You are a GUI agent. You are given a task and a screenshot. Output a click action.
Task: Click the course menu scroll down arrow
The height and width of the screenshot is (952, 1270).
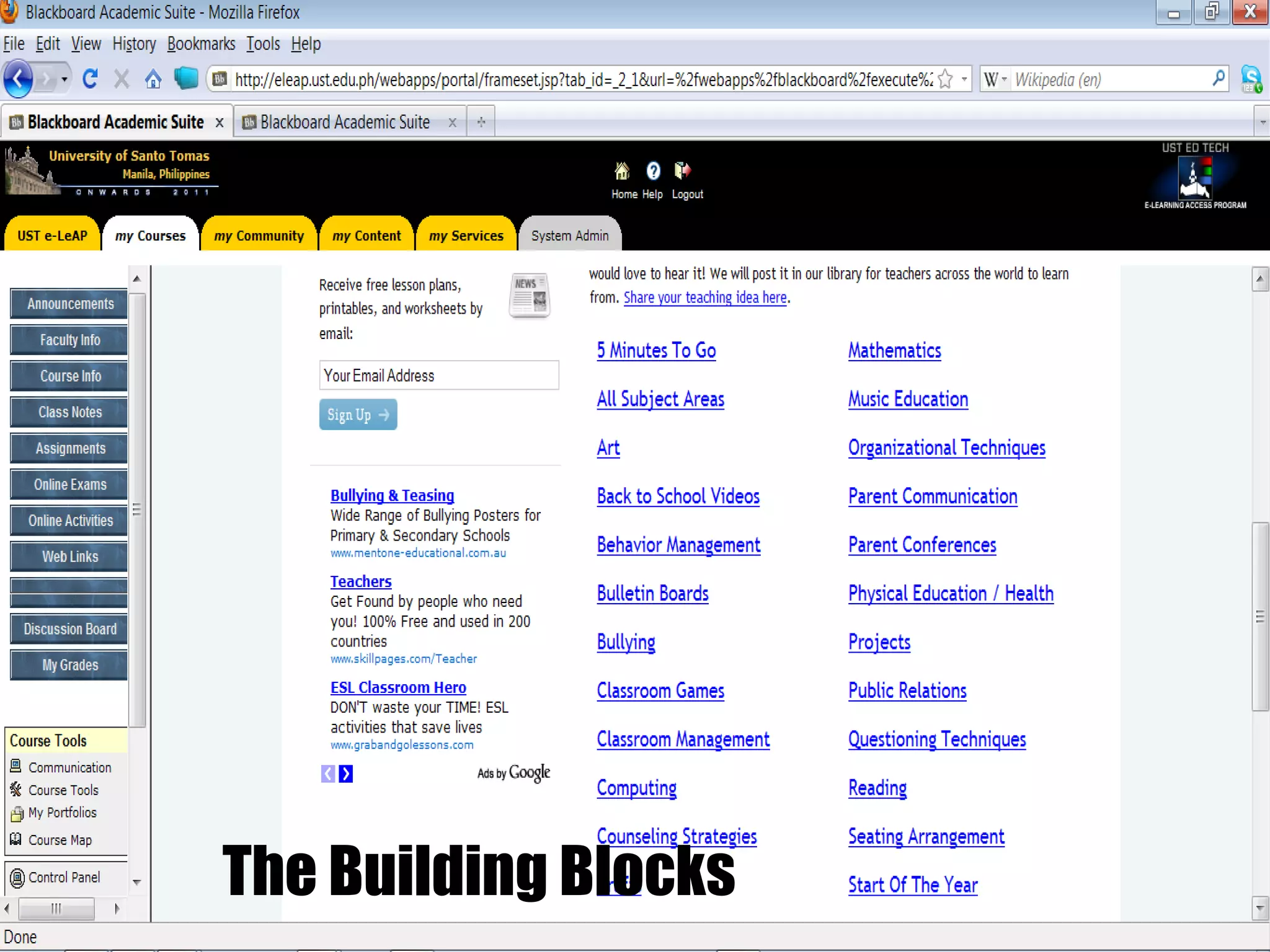(137, 883)
